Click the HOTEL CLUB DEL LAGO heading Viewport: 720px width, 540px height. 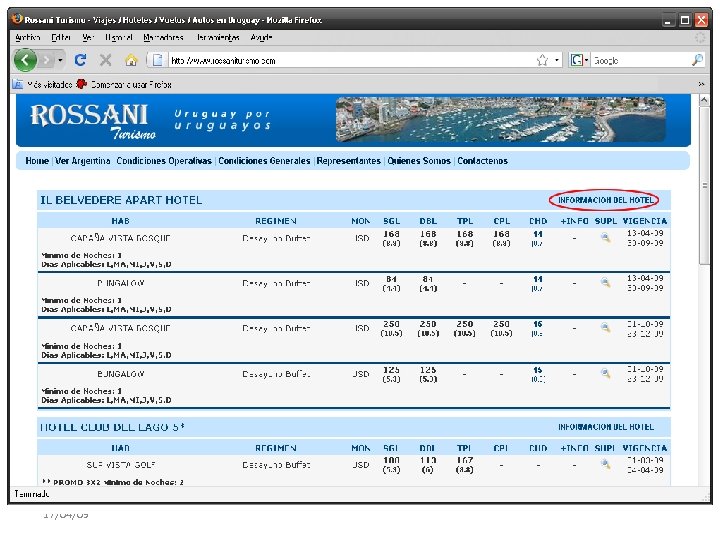(112, 427)
